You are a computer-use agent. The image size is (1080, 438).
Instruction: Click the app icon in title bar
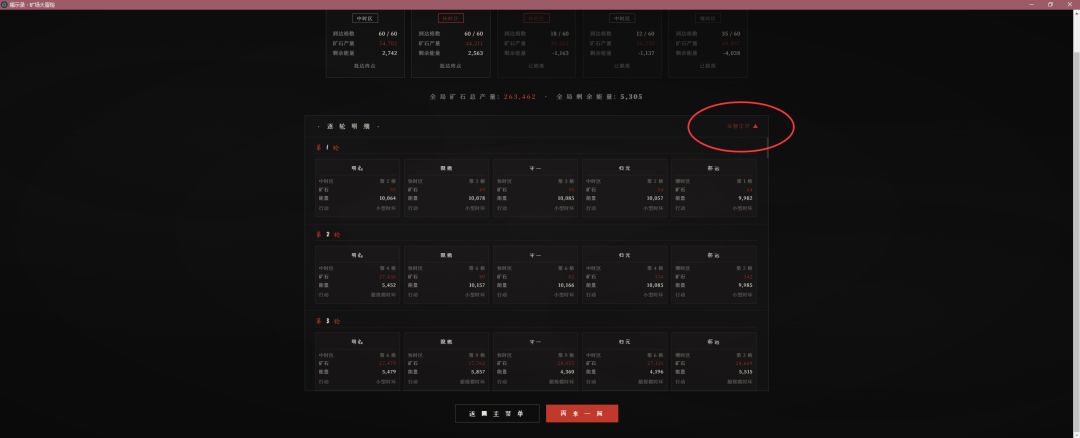(4, 4)
